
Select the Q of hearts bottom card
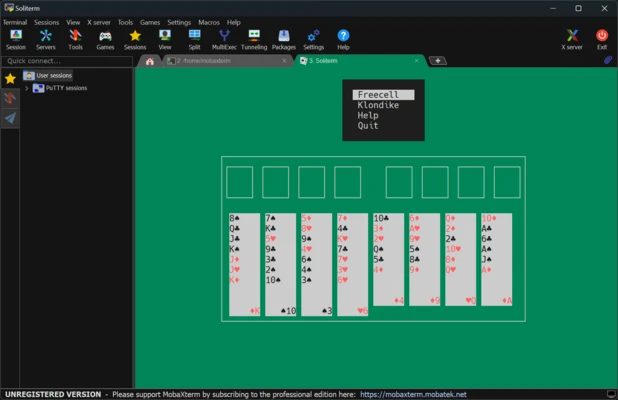461,286
